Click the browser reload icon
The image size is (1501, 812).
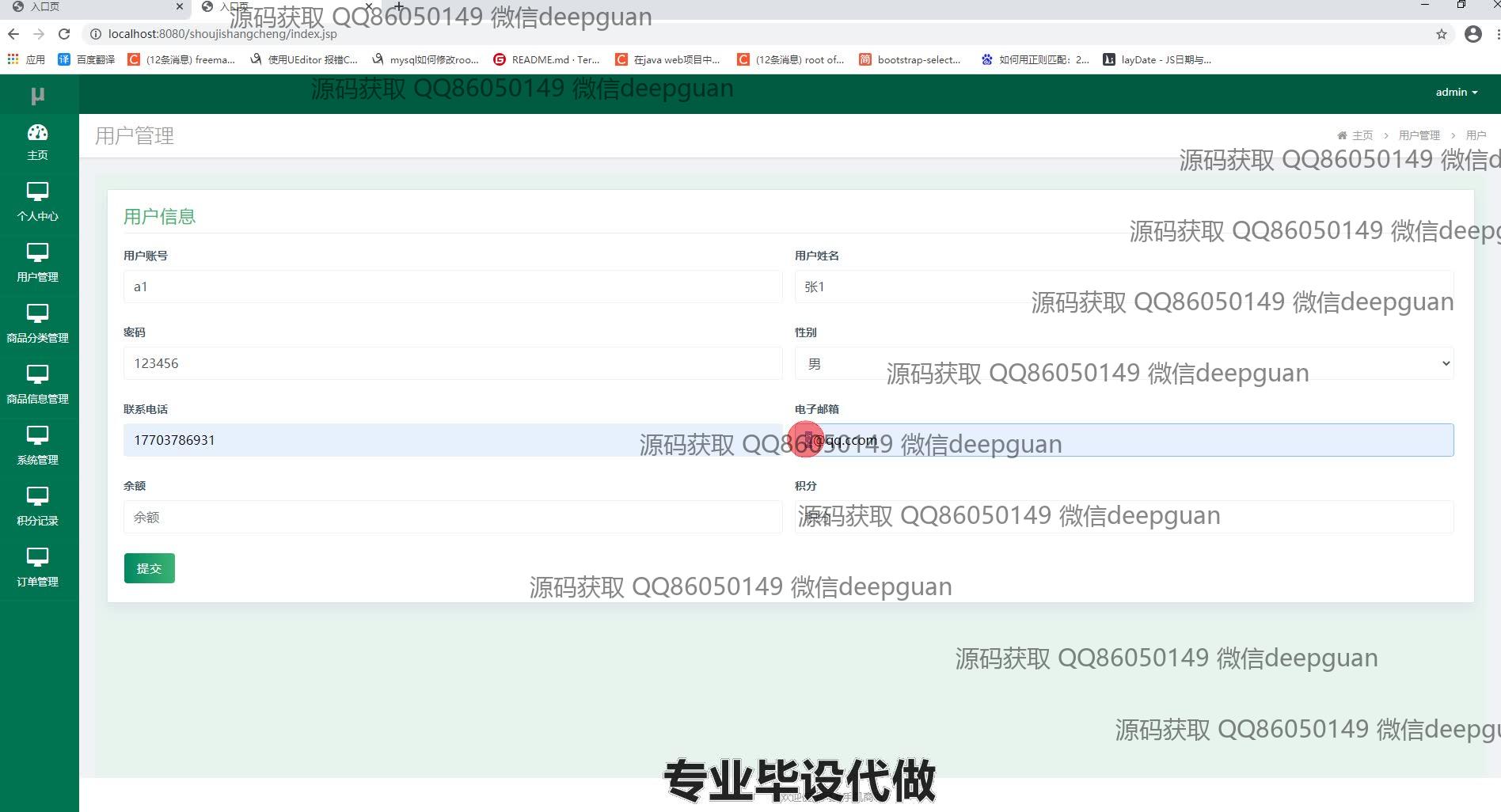64,34
